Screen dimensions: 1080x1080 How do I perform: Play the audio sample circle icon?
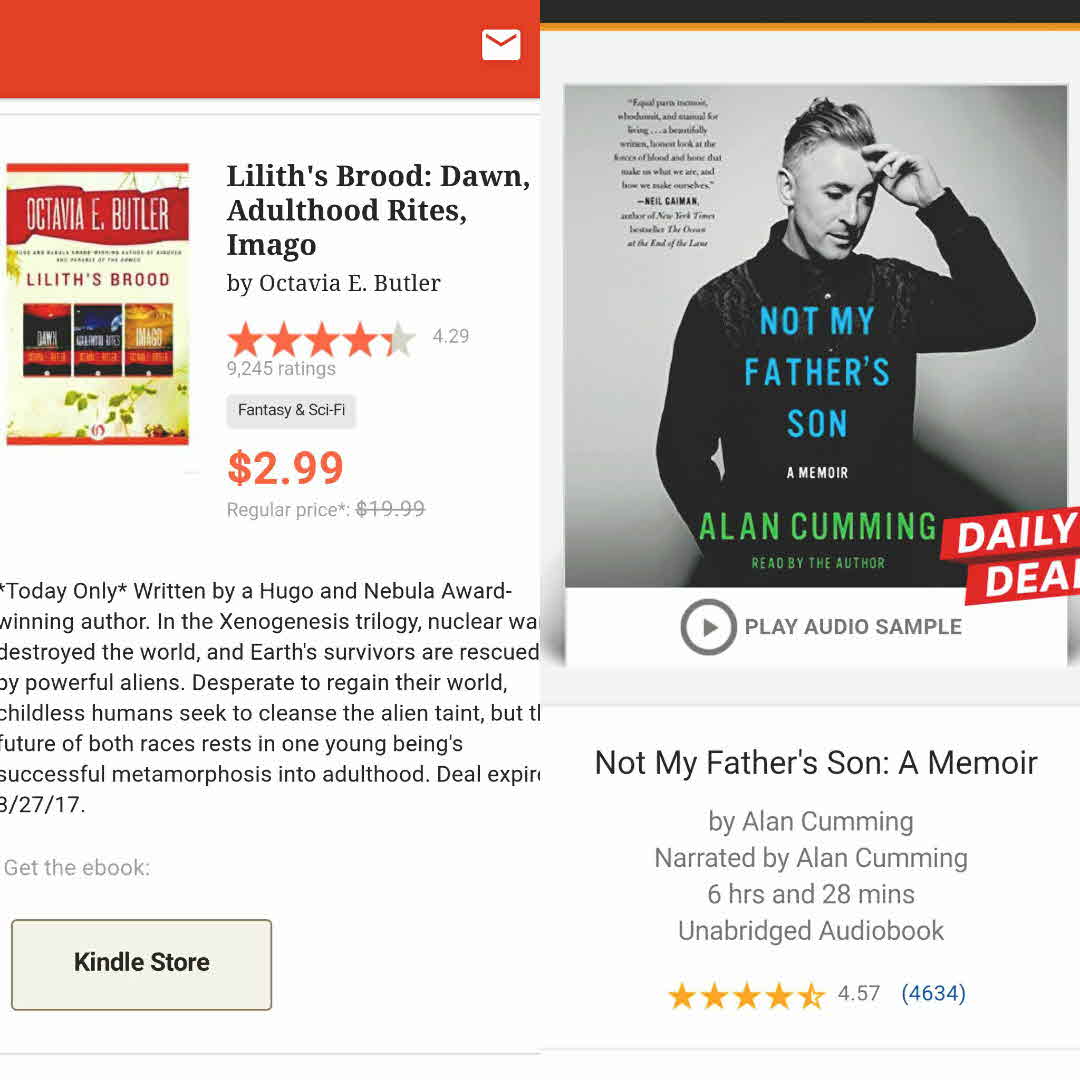(708, 627)
